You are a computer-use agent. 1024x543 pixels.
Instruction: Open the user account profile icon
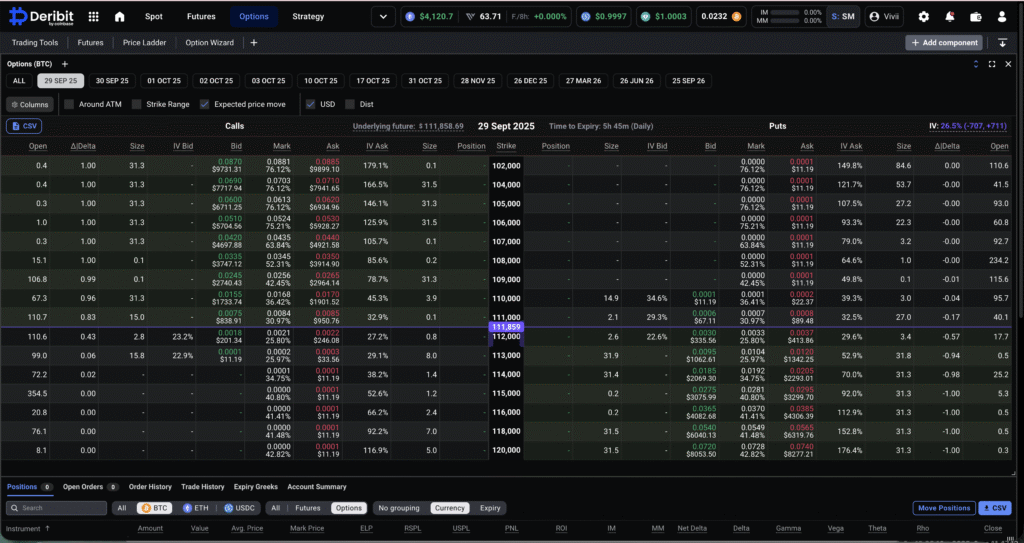coord(1002,17)
